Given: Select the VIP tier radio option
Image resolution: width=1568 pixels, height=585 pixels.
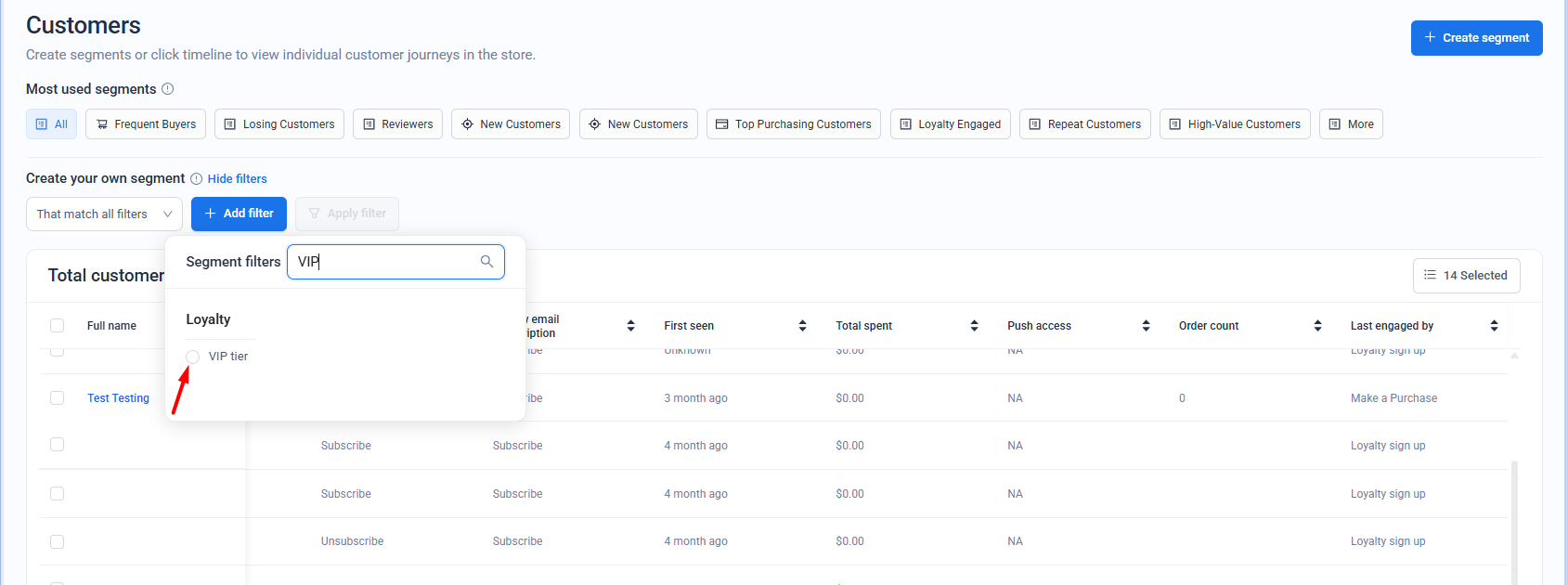Looking at the screenshot, I should [x=193, y=357].
